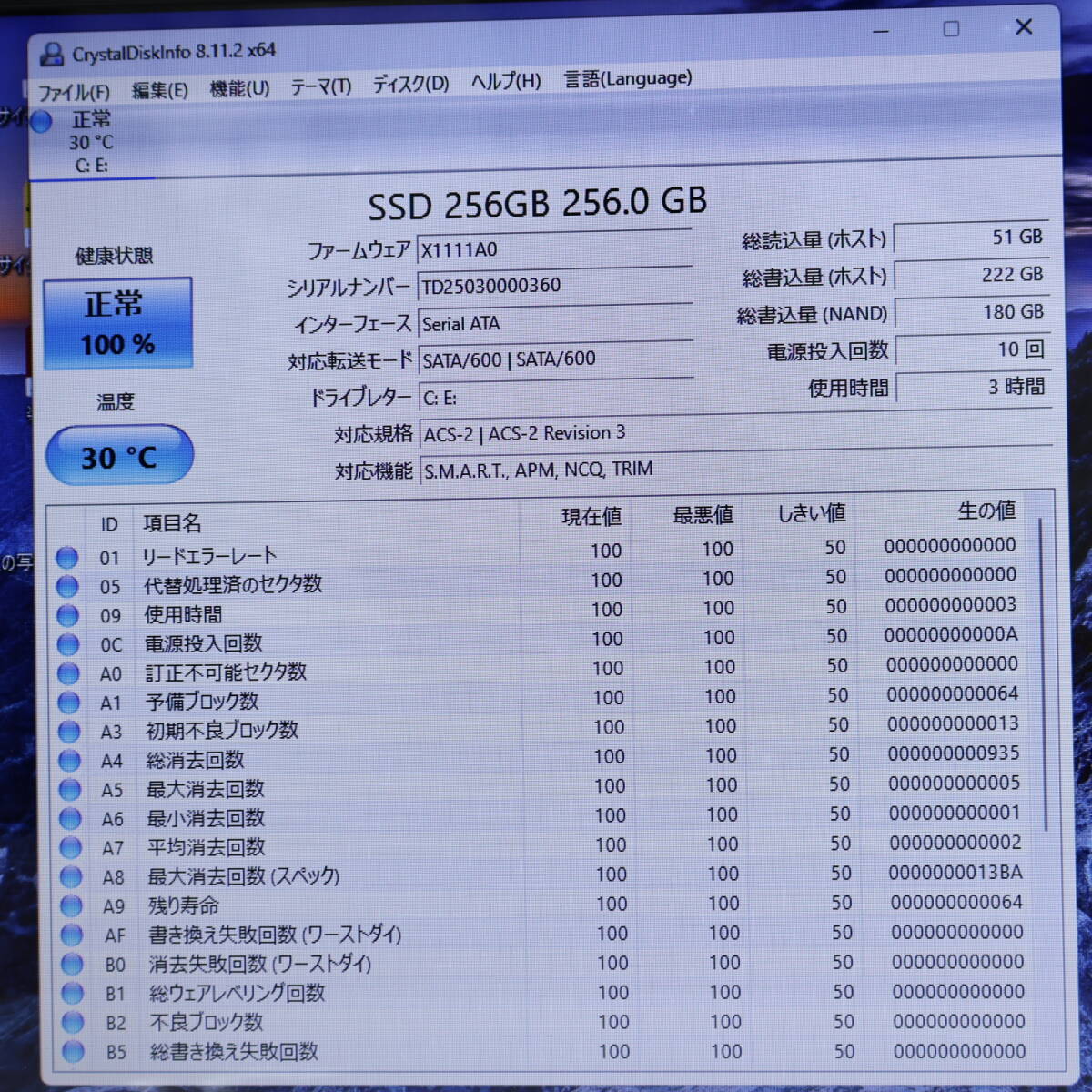Click status circle for A1 予備ブロック数
1092x1092 pixels.
point(69,703)
